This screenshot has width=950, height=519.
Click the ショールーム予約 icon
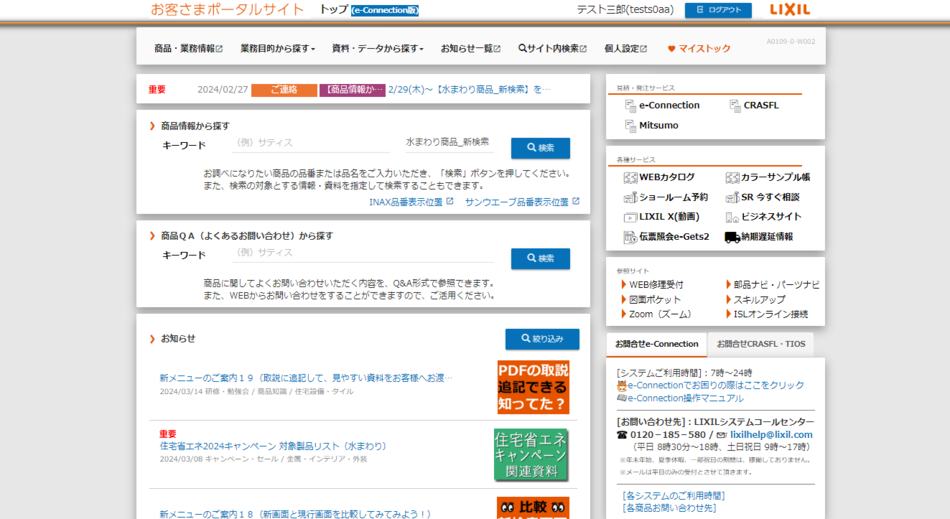click(630, 198)
